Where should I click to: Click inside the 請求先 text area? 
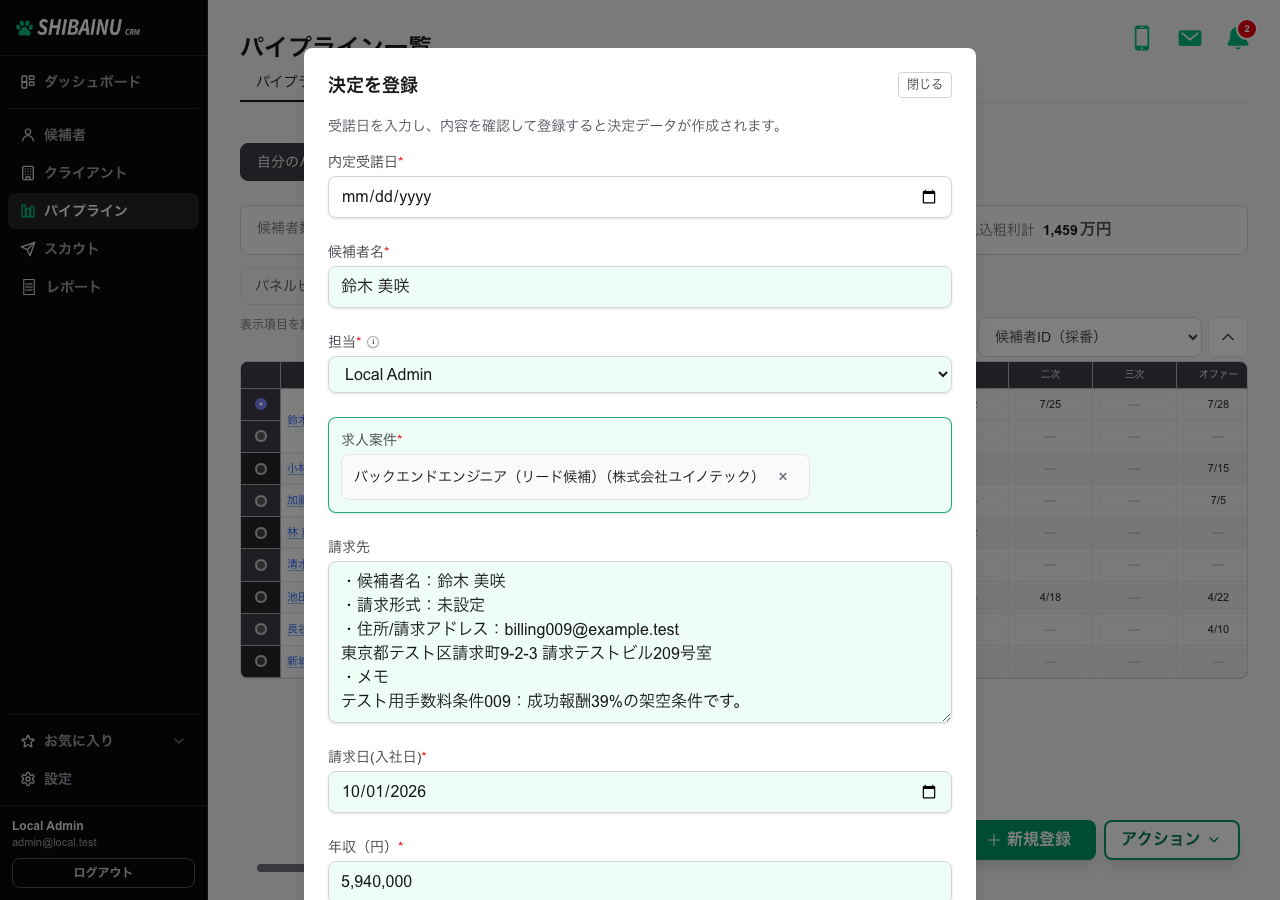point(640,642)
